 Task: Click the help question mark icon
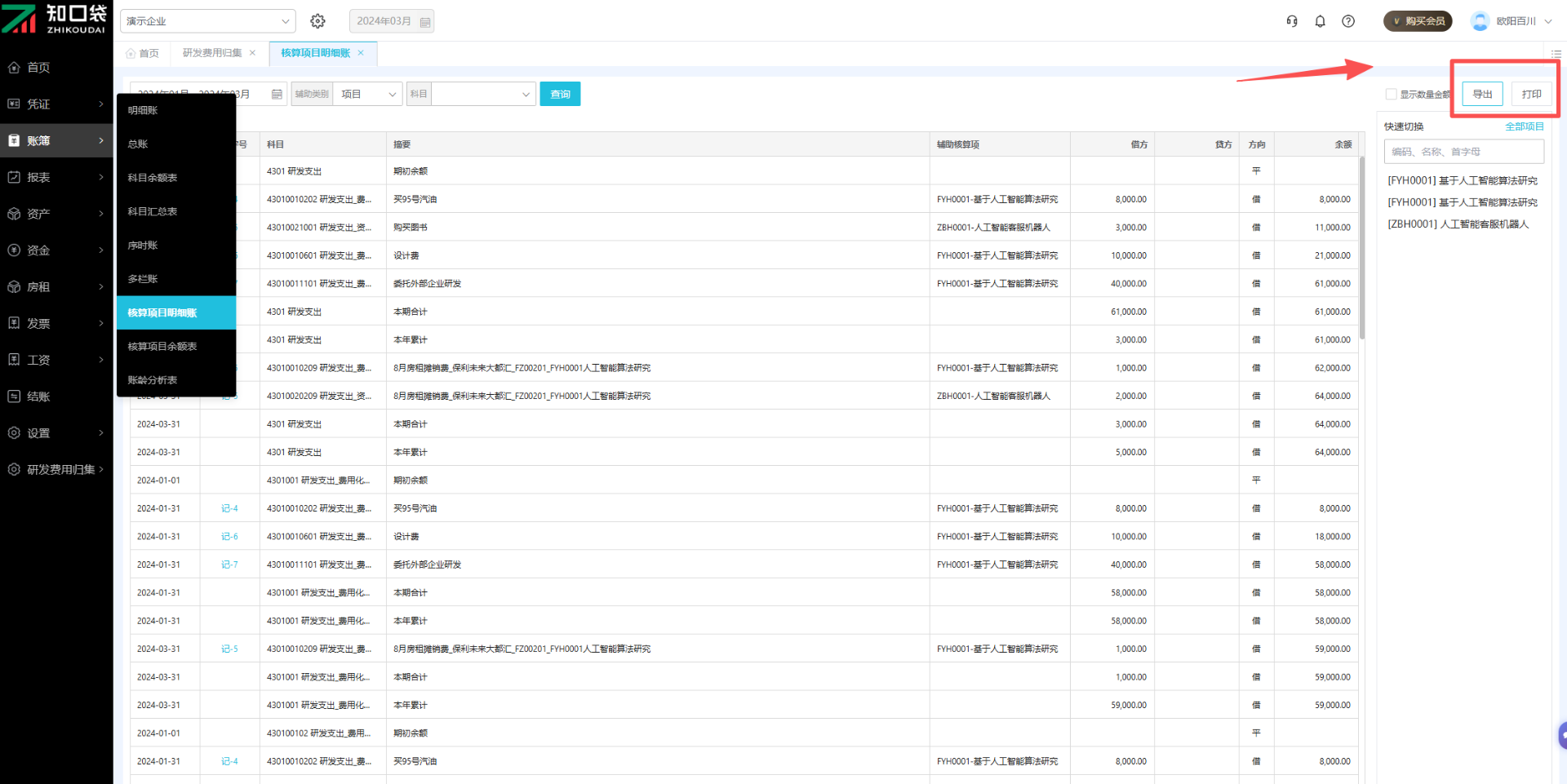[x=1348, y=21]
